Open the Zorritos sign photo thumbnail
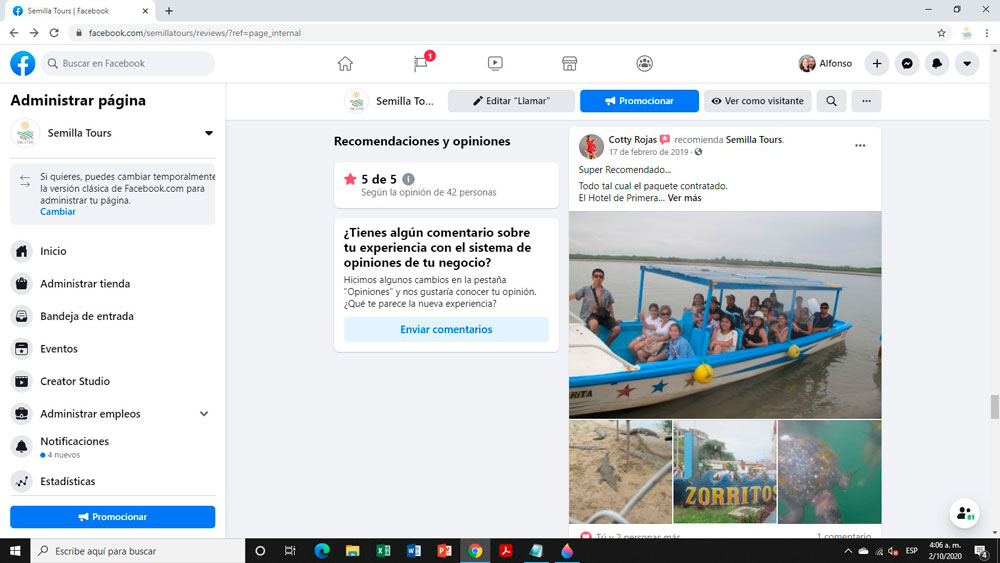 click(725, 472)
